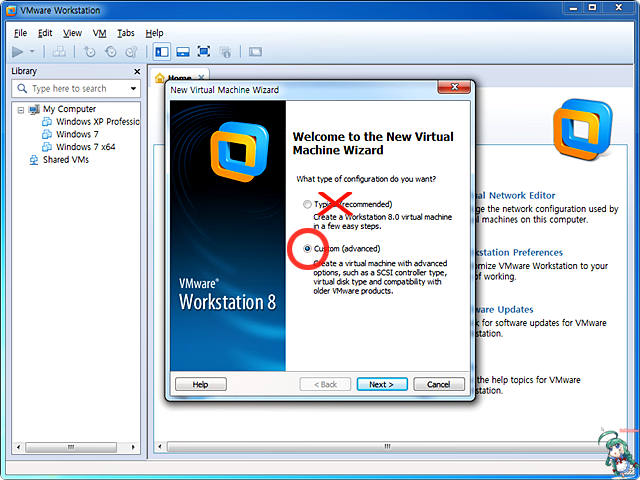Select the Typical (recommended) radio button
This screenshot has width=640, height=480.
click(x=307, y=204)
